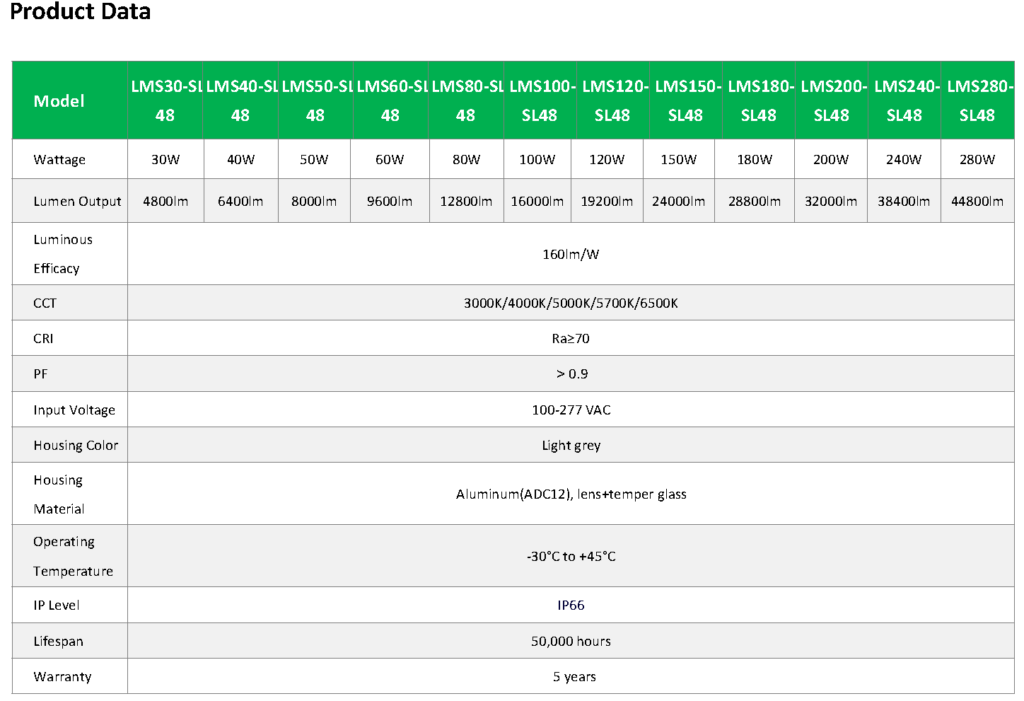Click the -30°C to +45°C temperature range

pos(570,556)
